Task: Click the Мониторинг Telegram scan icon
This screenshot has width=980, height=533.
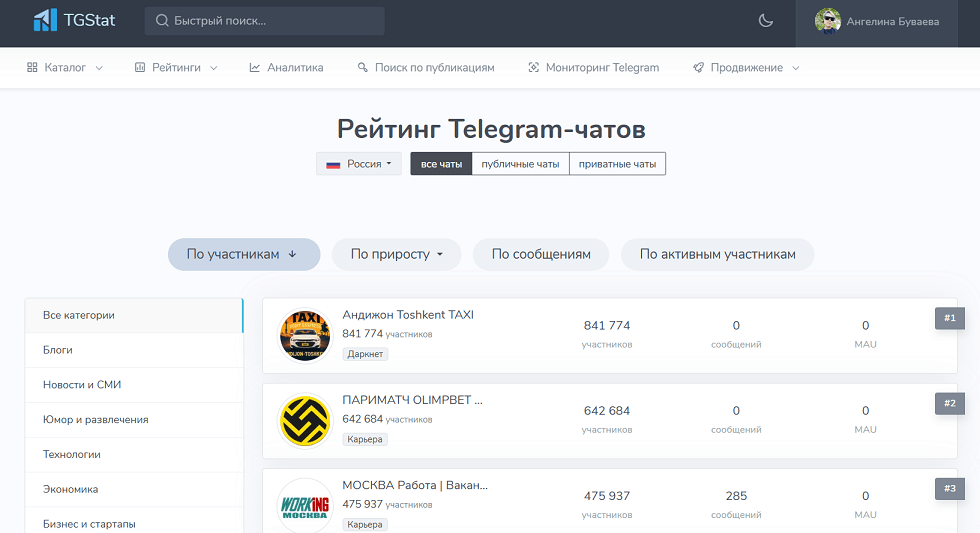Action: (533, 68)
